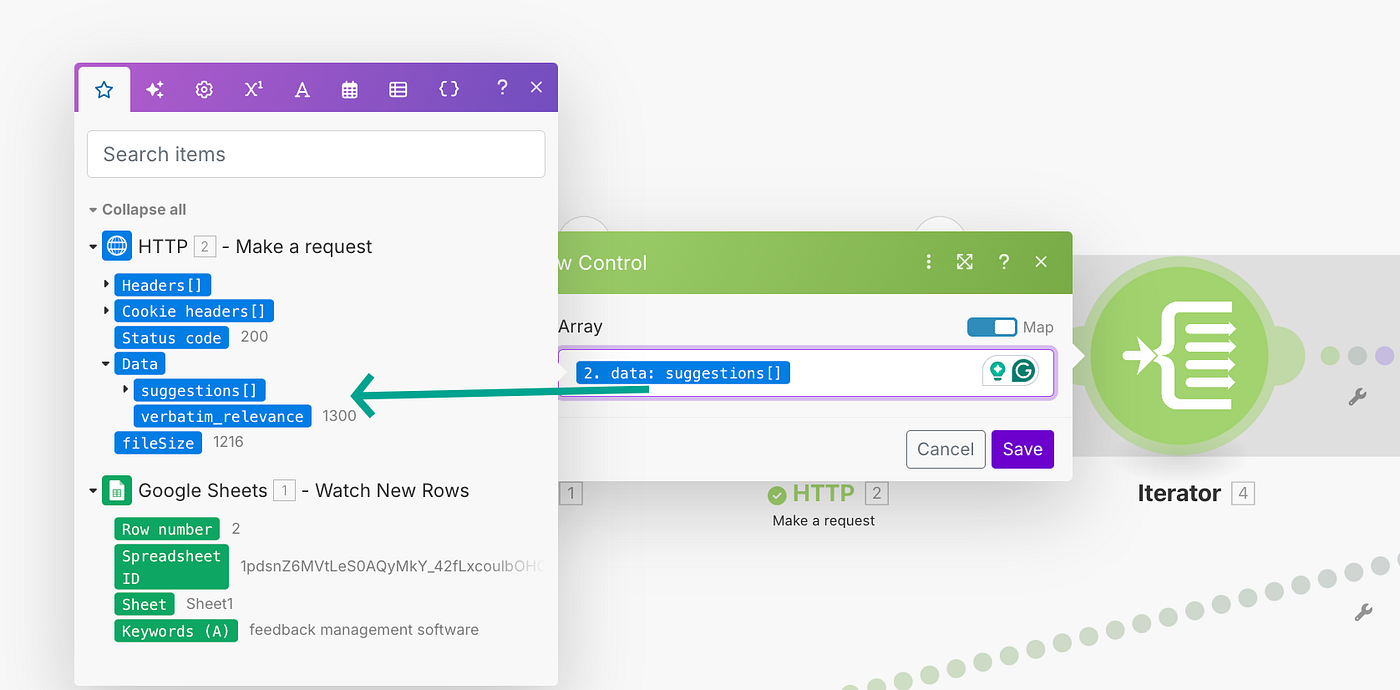Expand the Cookie headers[] item

pyautogui.click(x=107, y=311)
